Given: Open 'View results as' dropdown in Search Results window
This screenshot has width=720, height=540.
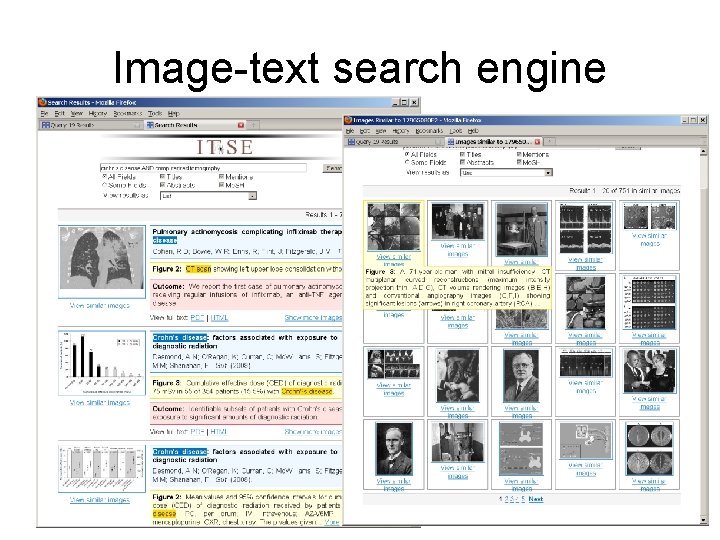Looking at the screenshot, I should (208, 196).
